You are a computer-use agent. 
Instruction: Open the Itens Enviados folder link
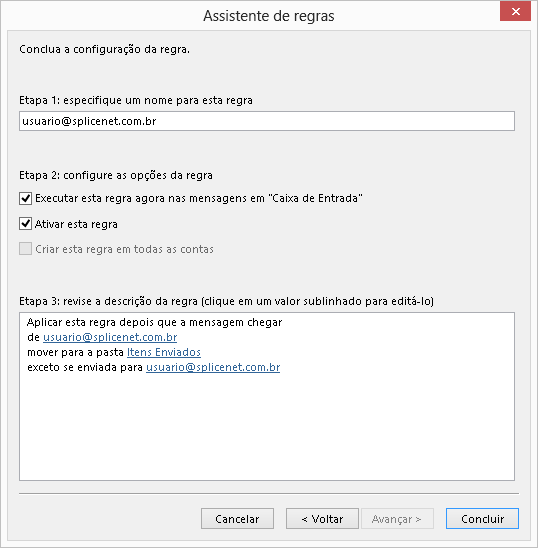(x=164, y=352)
